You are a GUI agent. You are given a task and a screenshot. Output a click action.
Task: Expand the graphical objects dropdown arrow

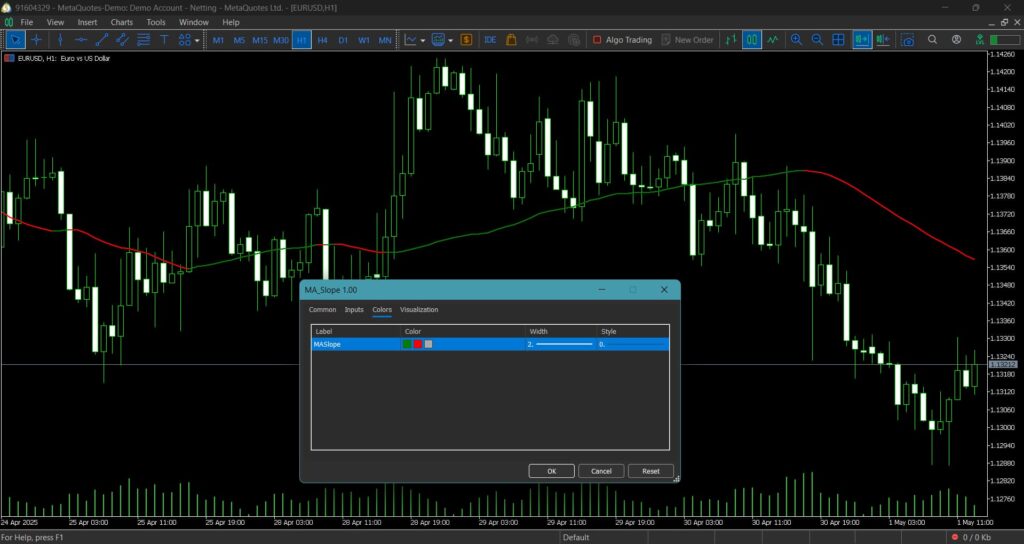coord(197,40)
